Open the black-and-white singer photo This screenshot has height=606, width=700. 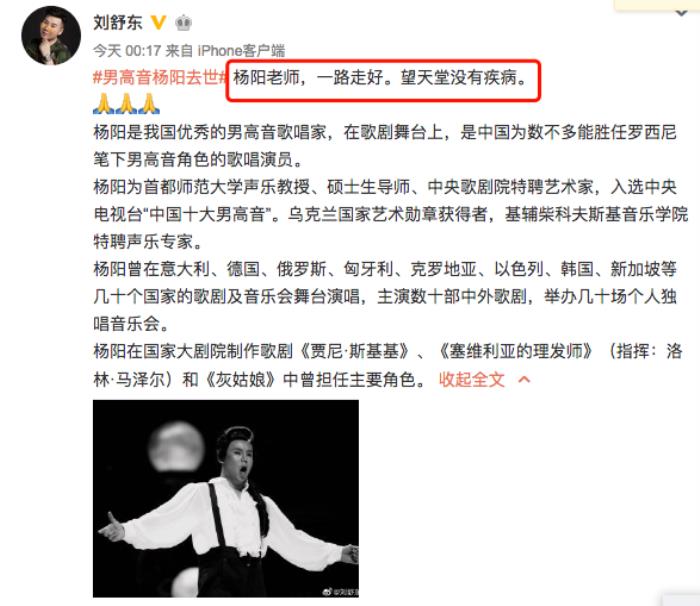tap(226, 498)
